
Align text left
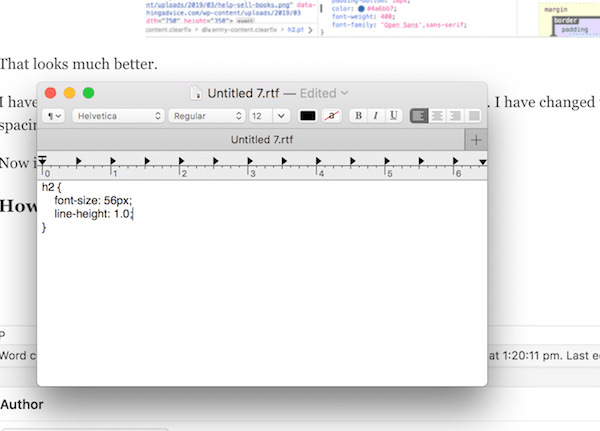pos(419,116)
